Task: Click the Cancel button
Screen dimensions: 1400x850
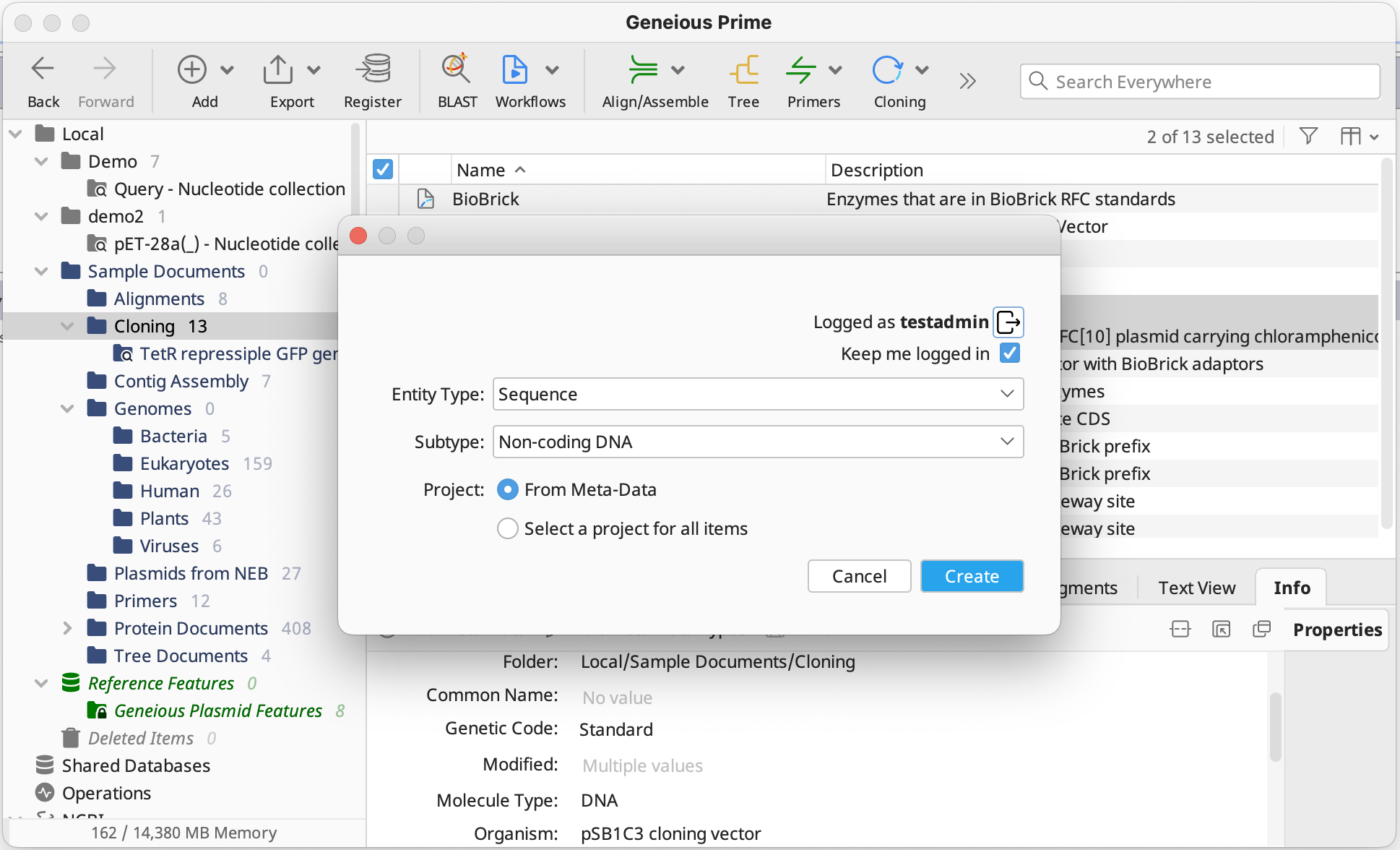Action: click(x=859, y=576)
